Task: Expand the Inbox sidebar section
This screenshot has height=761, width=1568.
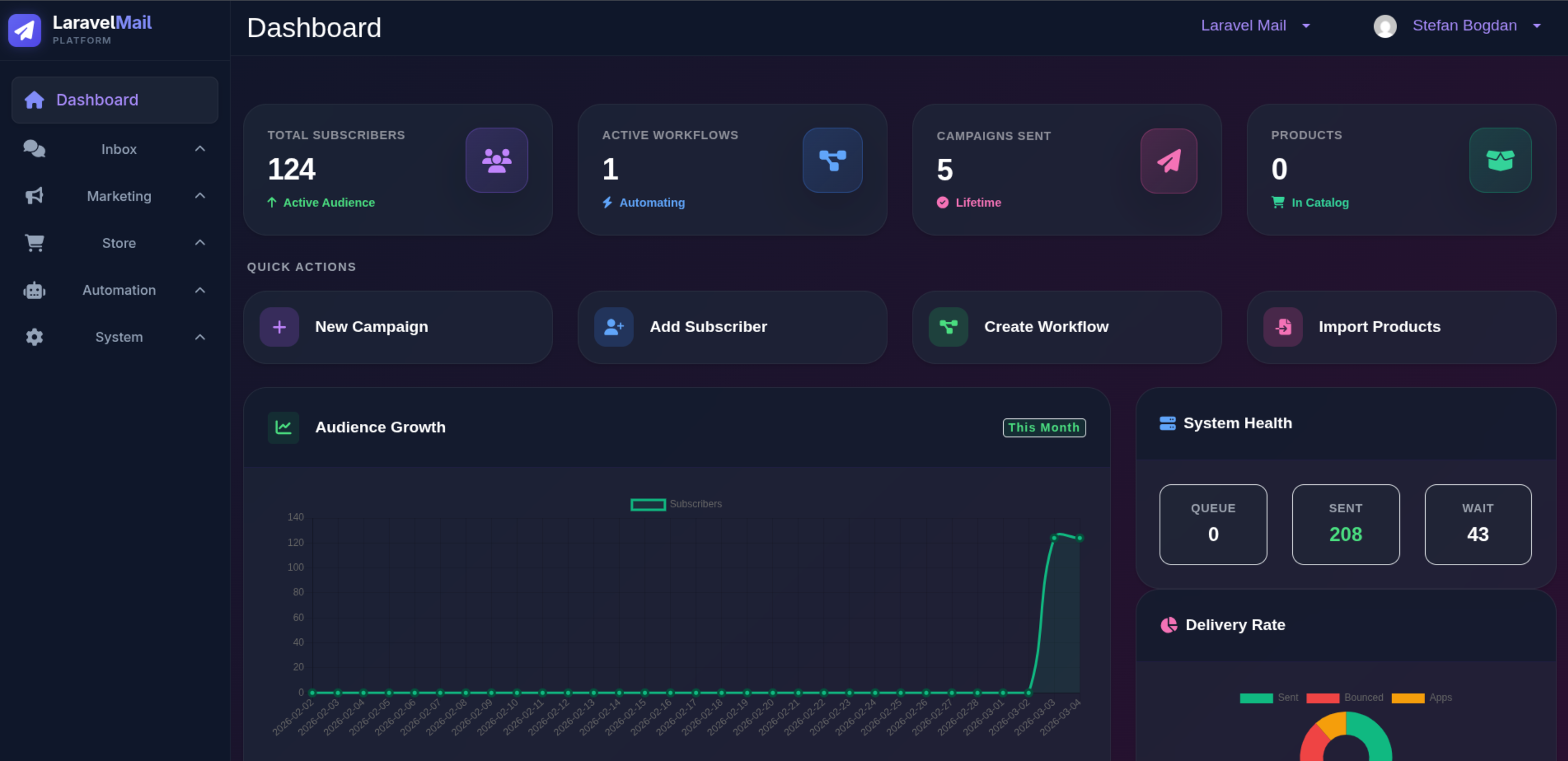Action: (x=115, y=149)
